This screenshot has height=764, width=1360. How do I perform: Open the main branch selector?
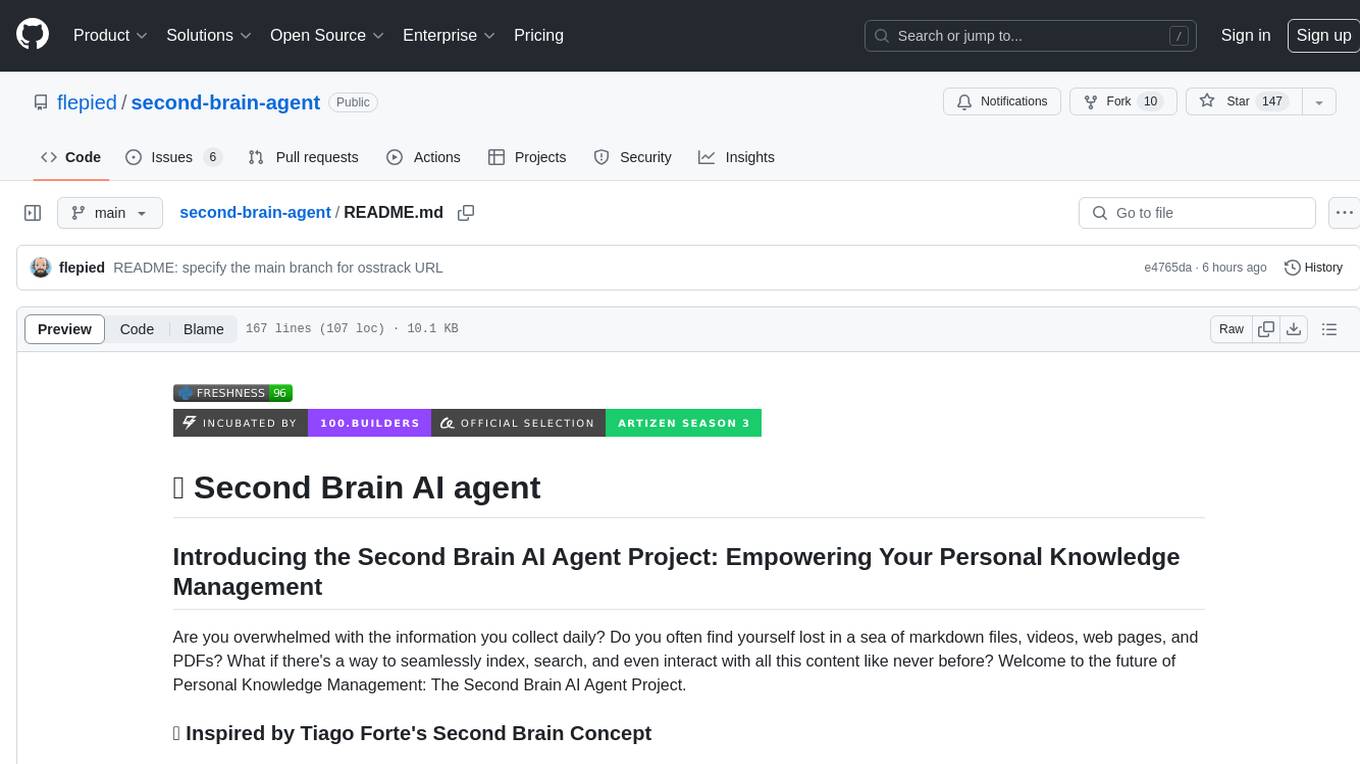pyautogui.click(x=109, y=213)
